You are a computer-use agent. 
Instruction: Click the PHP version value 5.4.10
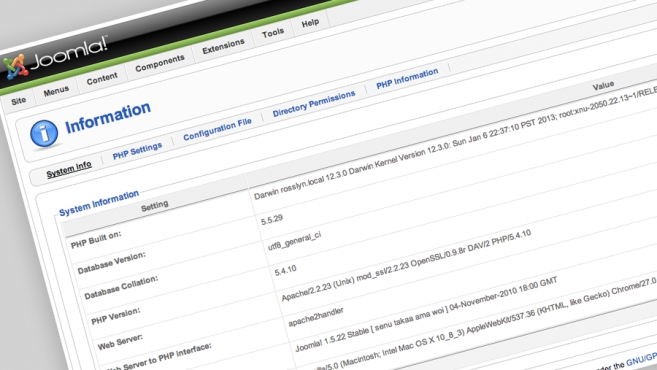pyautogui.click(x=285, y=271)
